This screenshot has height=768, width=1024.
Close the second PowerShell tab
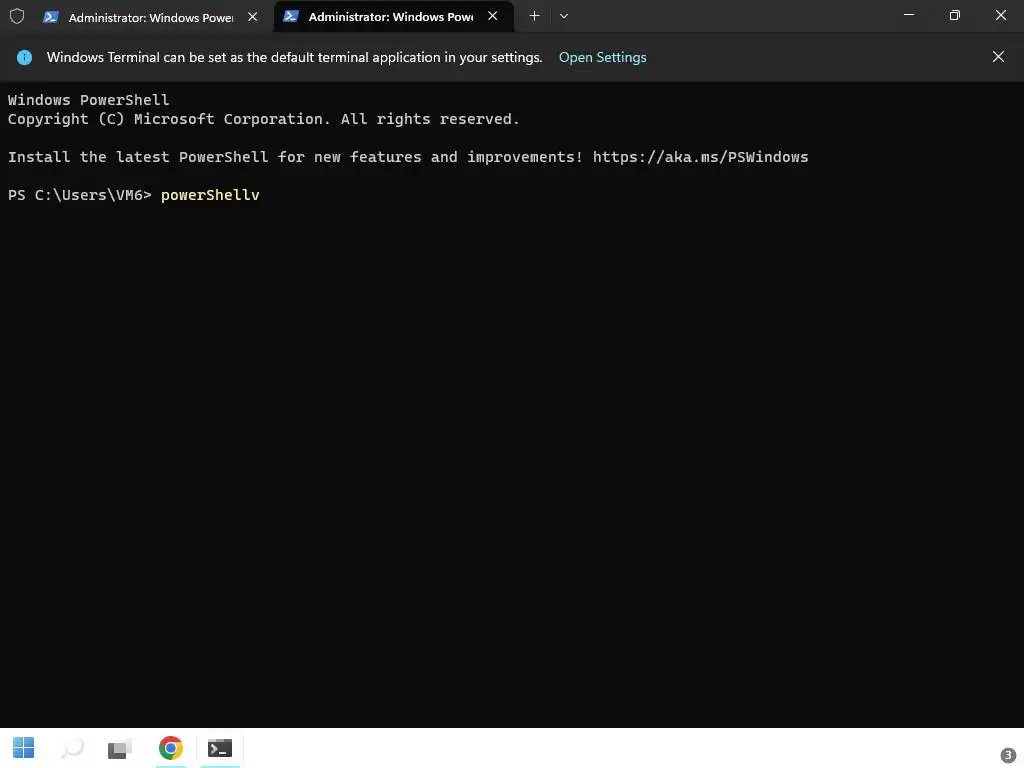pos(492,16)
